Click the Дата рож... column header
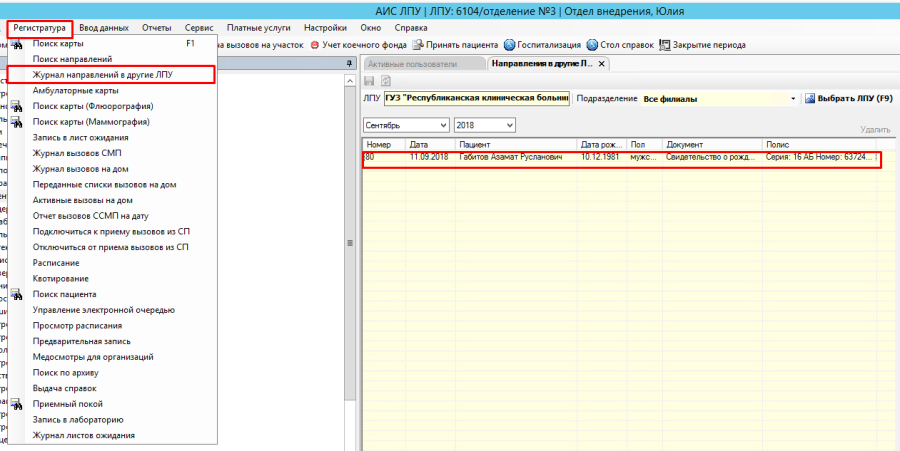 (x=602, y=145)
